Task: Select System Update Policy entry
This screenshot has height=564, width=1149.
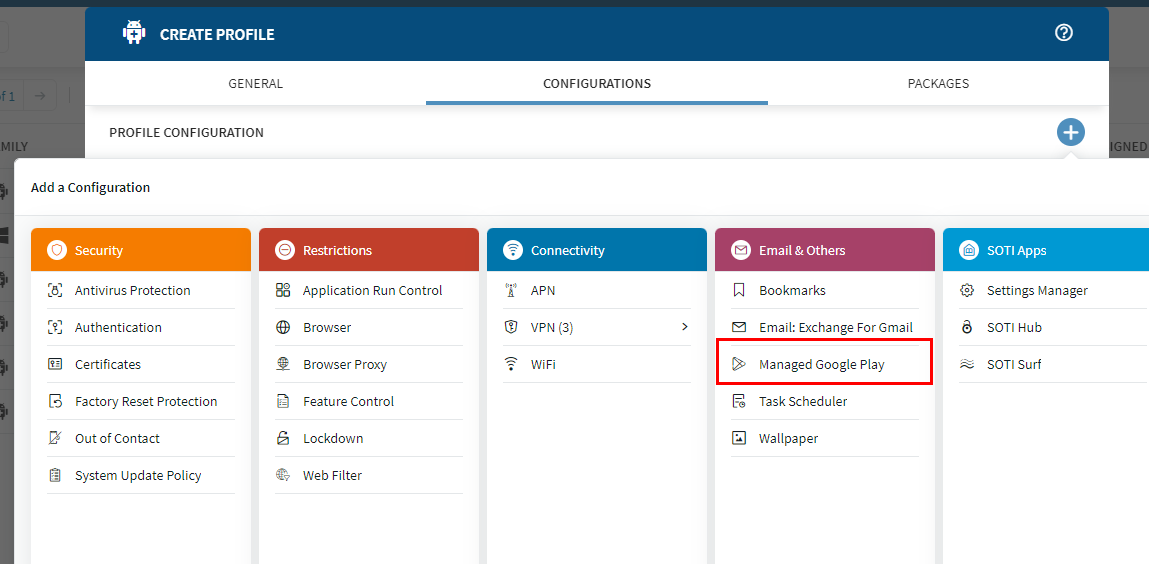Action: pyautogui.click(x=138, y=475)
